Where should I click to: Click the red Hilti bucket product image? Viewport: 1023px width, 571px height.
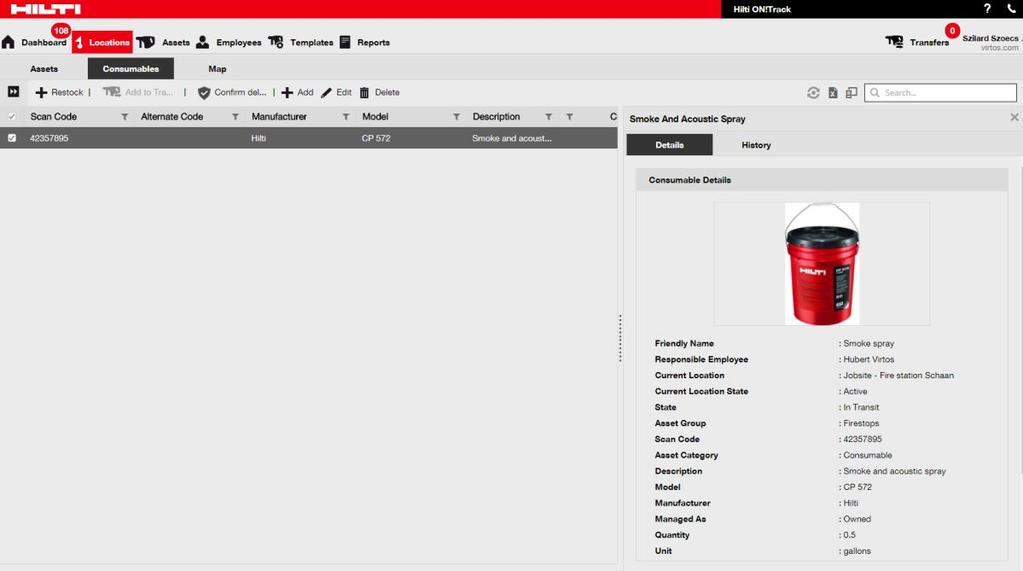[x=822, y=264]
